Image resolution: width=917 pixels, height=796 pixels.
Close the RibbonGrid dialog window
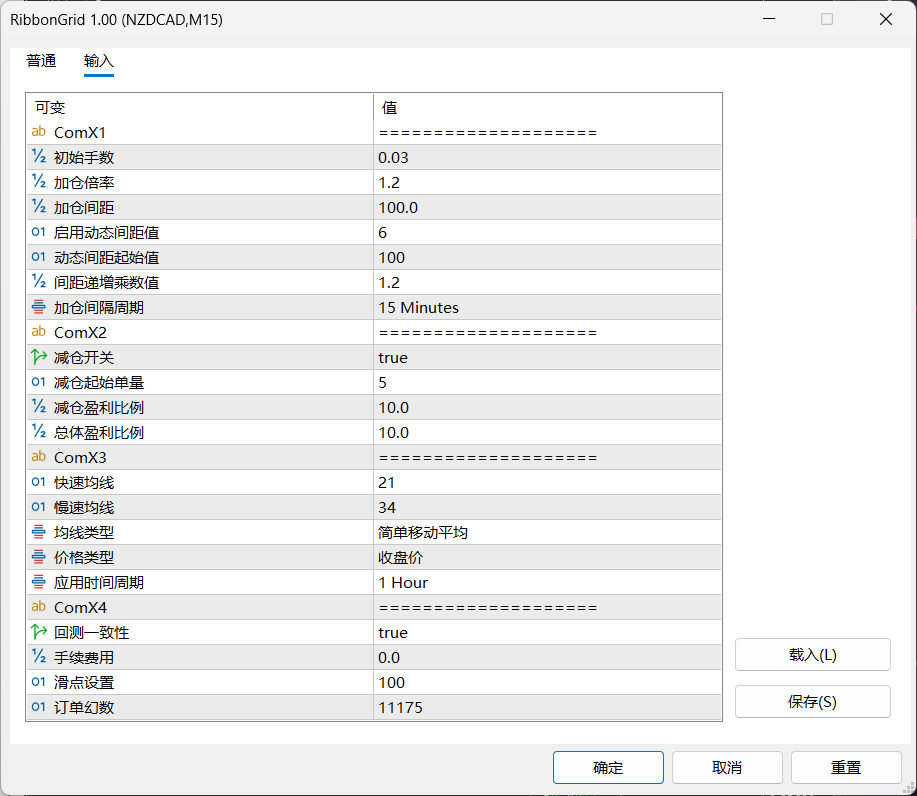885,19
